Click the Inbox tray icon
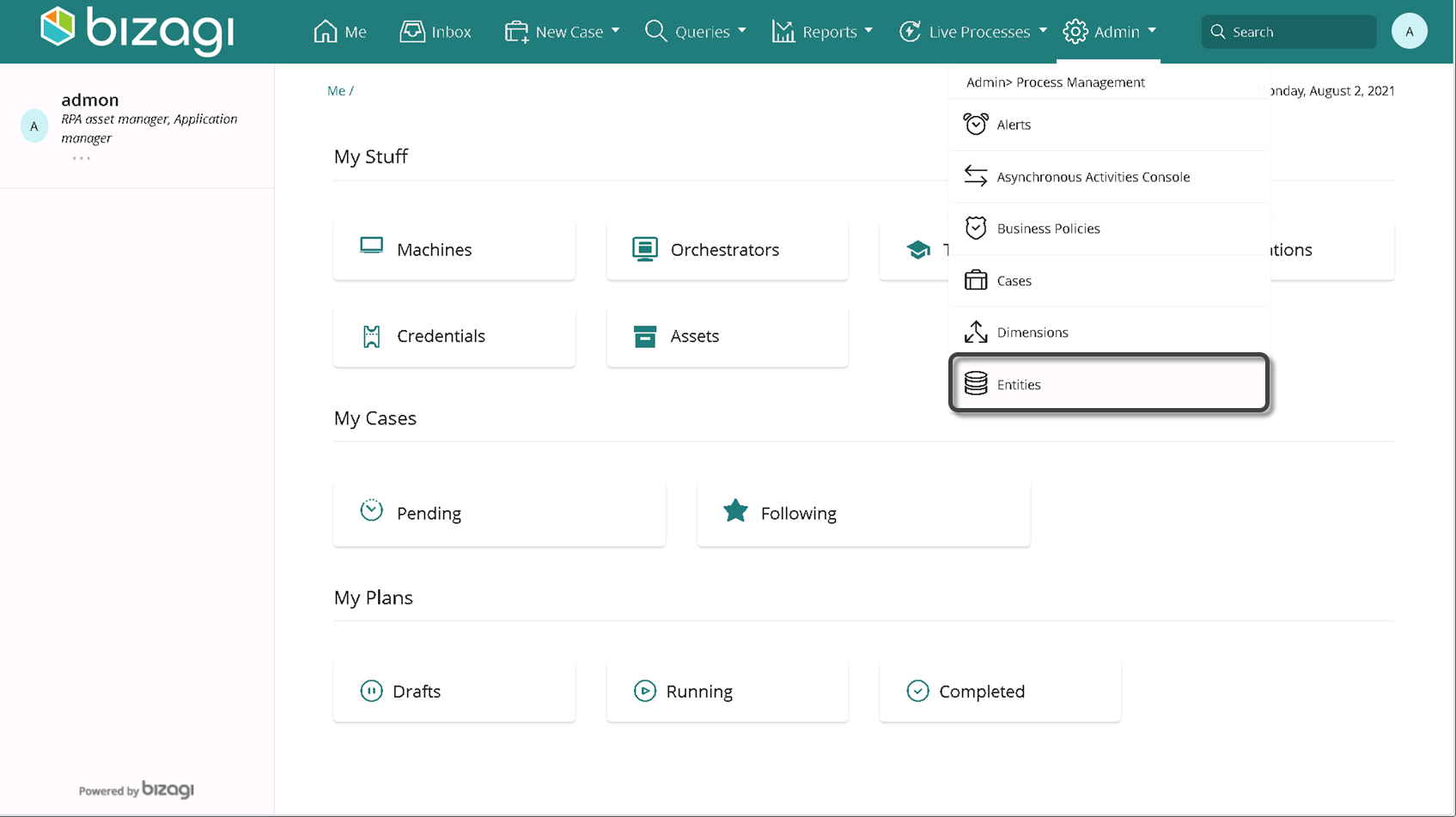Viewport: 1456px width, 817px height. pos(412,32)
